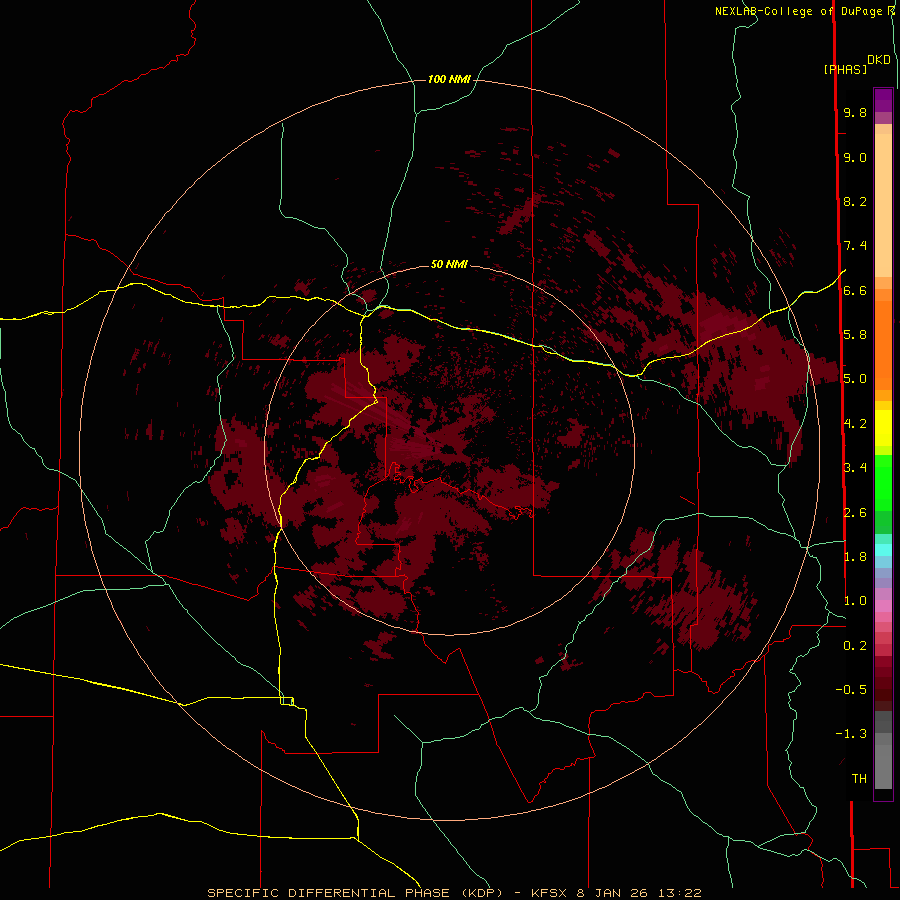Click the 3.4 value on the color scale
900x900 pixels.
pyautogui.click(x=855, y=468)
